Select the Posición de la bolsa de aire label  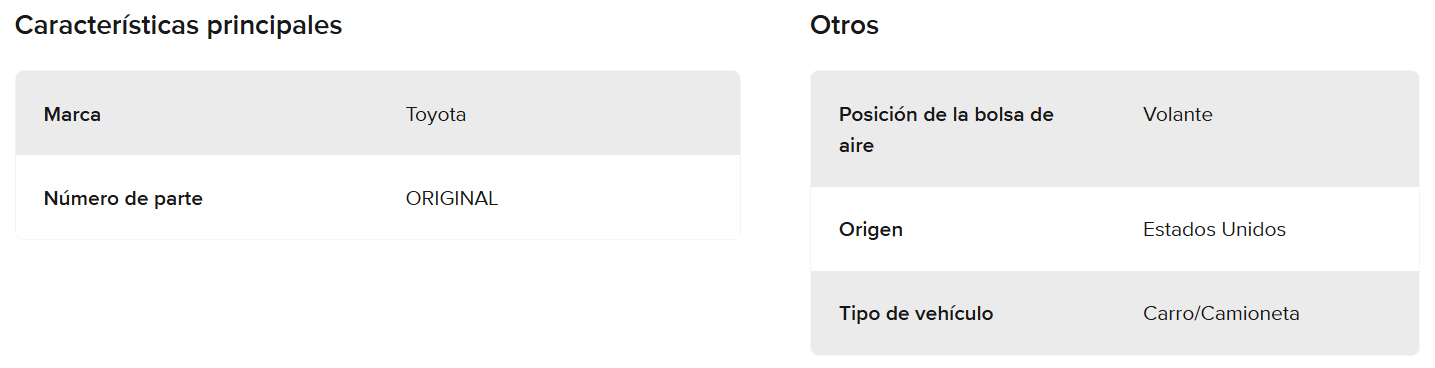946,130
